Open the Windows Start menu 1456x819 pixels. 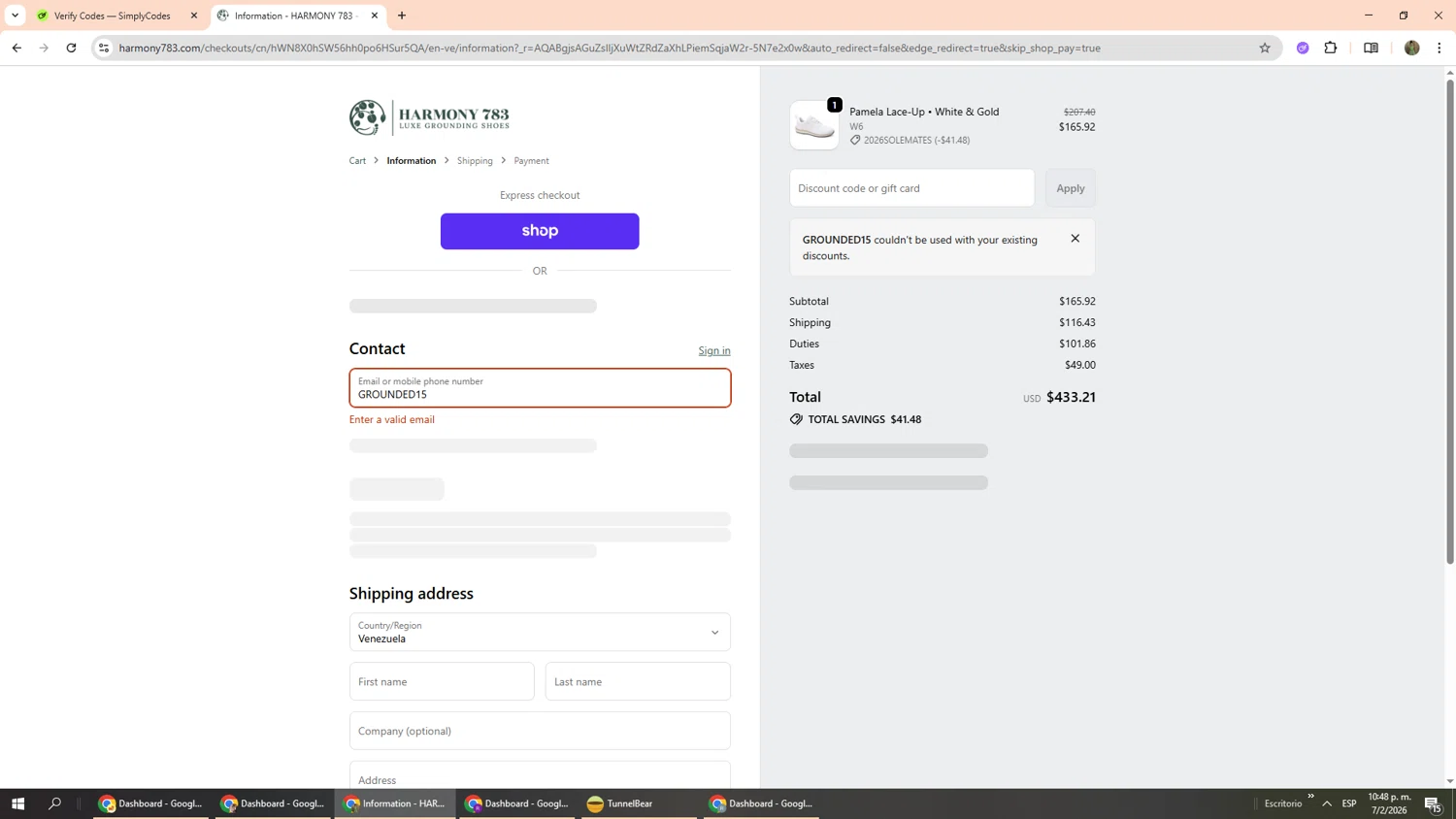click(x=17, y=803)
